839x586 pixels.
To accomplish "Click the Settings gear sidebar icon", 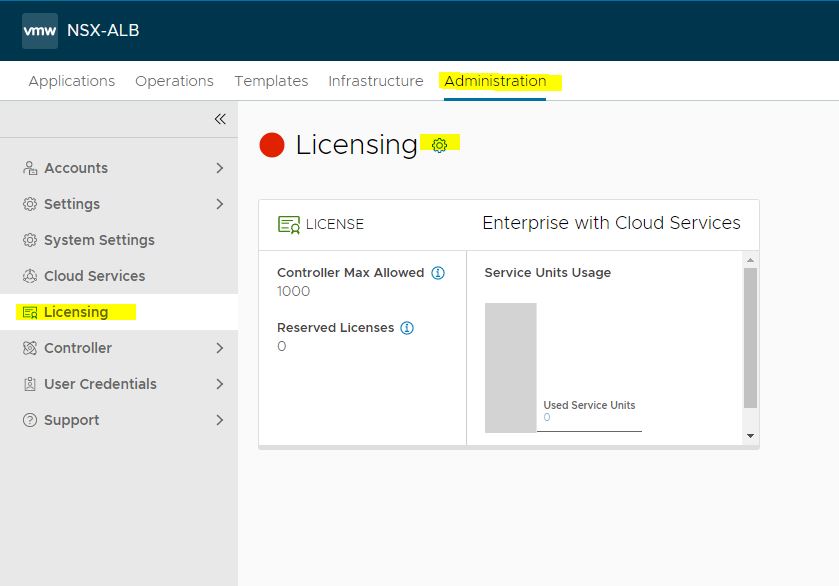I will (30, 204).
